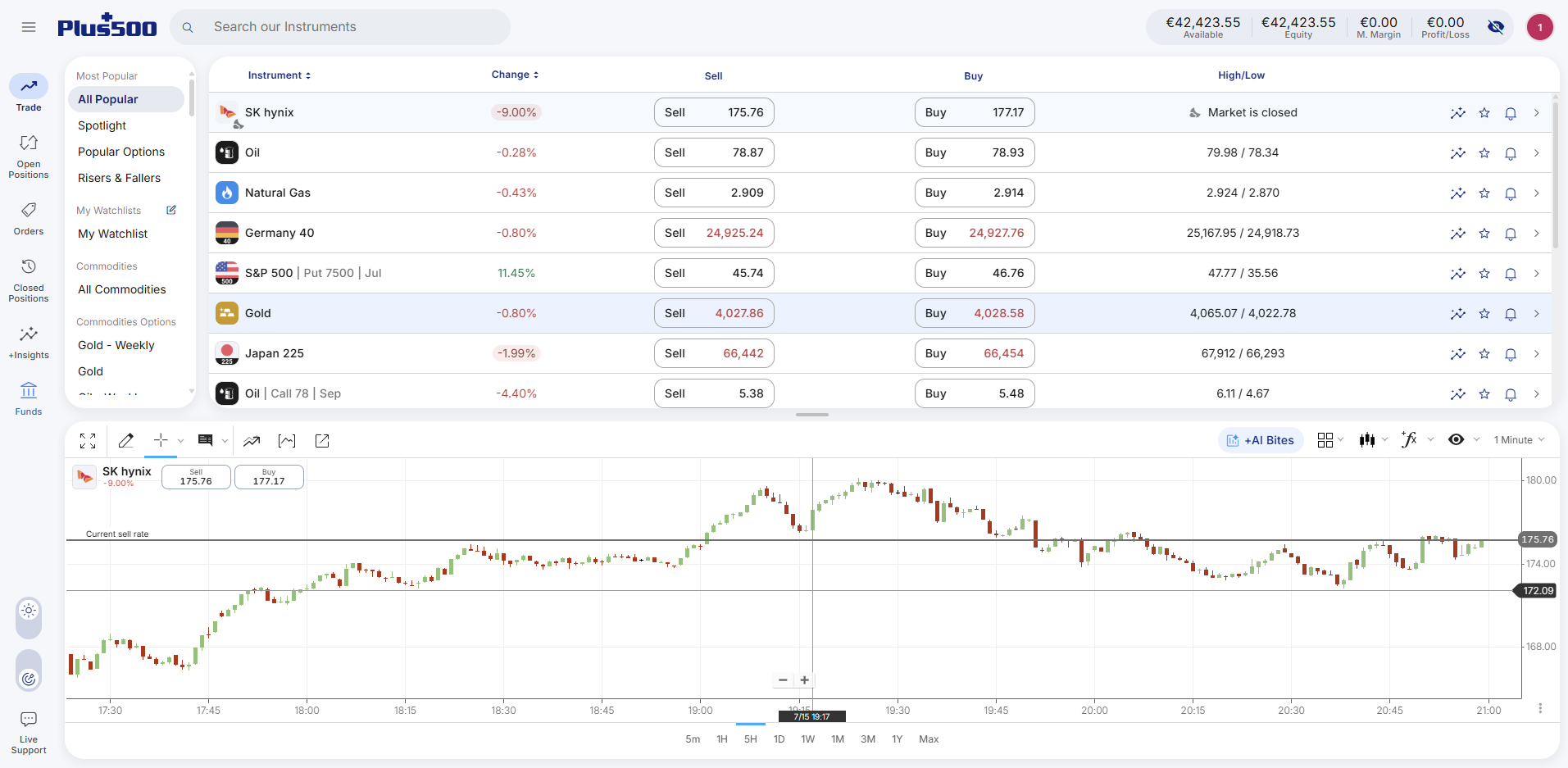The height and width of the screenshot is (768, 1568).
Task: Edit My Watchlists with pencil icon
Action: pyautogui.click(x=171, y=210)
